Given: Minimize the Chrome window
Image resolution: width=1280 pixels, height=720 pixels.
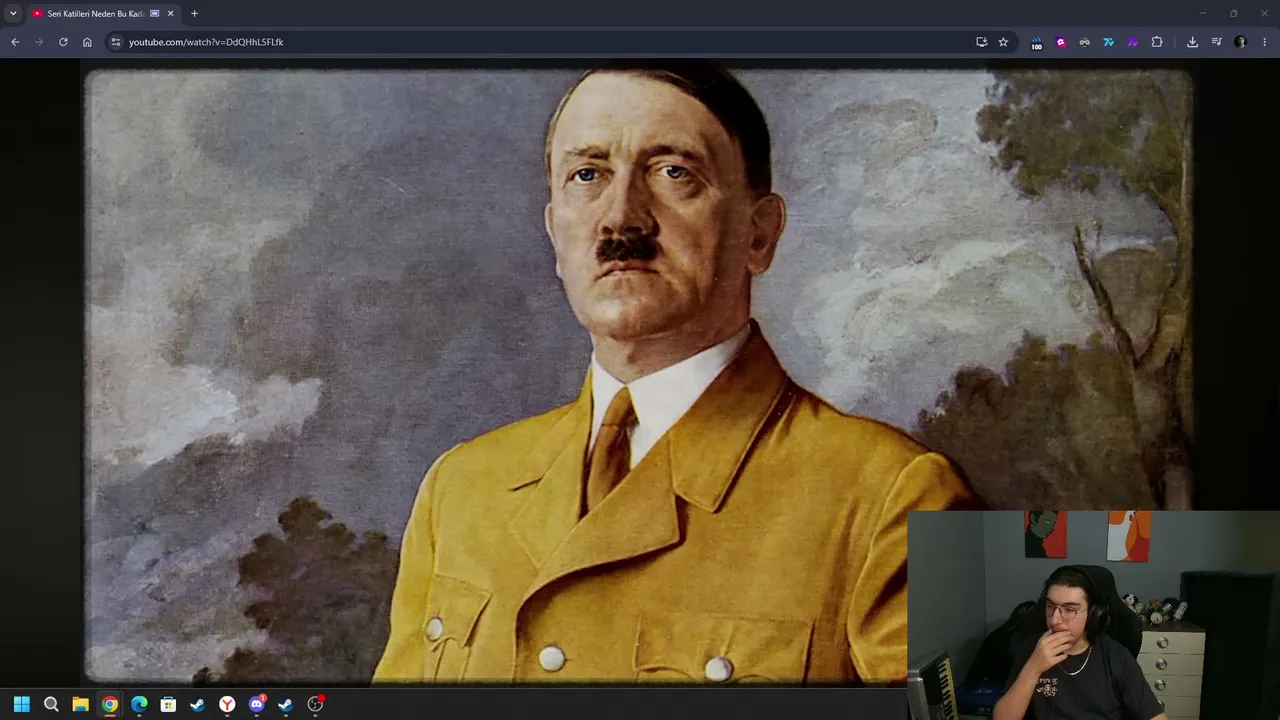Looking at the screenshot, I should click(x=1203, y=13).
